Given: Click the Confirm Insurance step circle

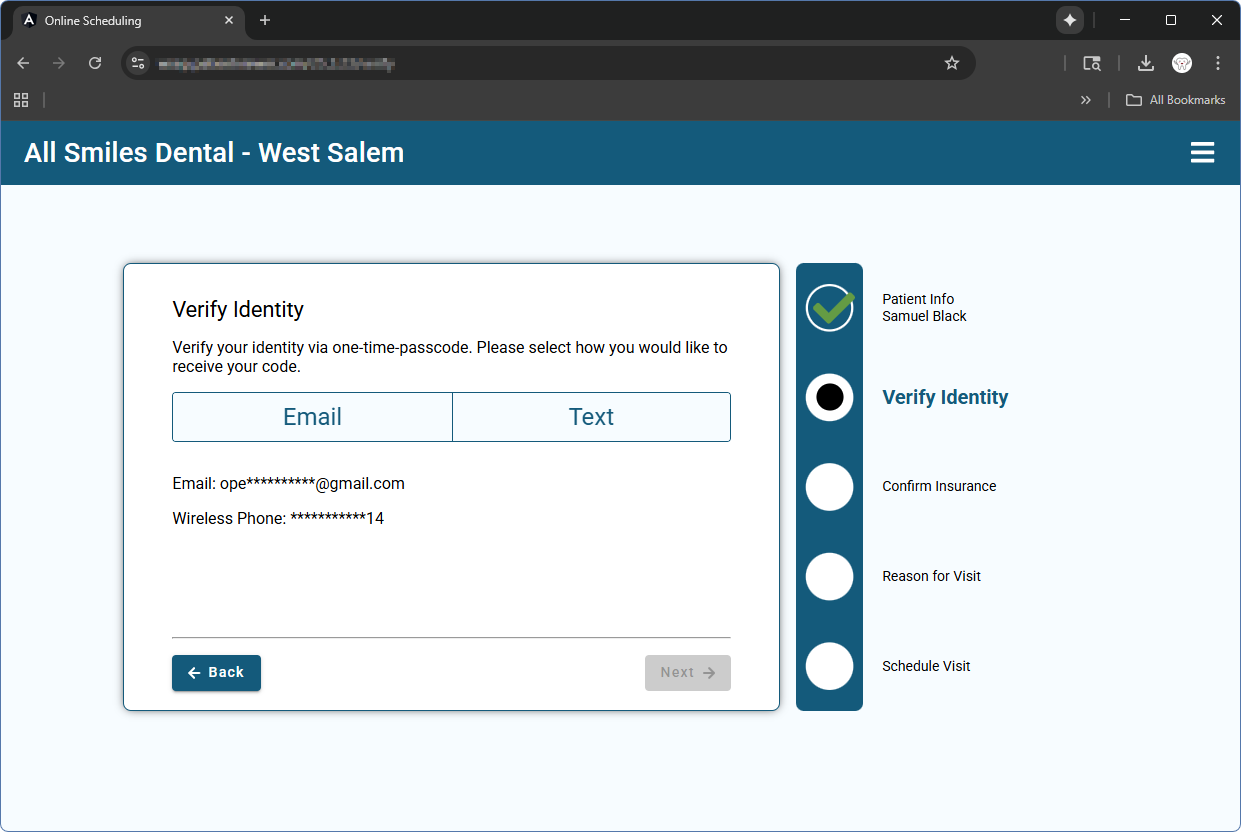Looking at the screenshot, I should 829,487.
